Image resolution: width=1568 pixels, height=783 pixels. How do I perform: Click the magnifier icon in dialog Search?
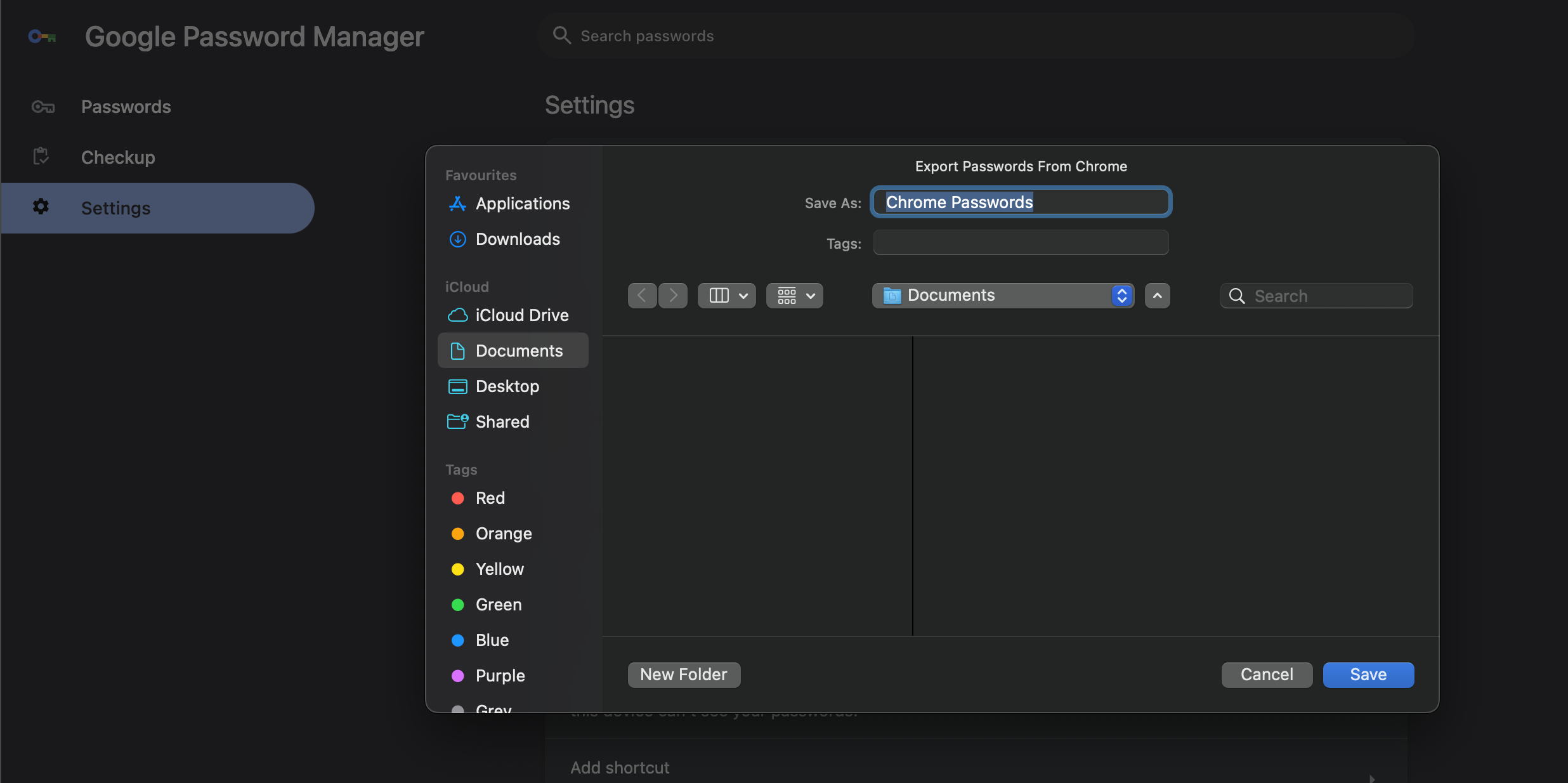[x=1237, y=296]
